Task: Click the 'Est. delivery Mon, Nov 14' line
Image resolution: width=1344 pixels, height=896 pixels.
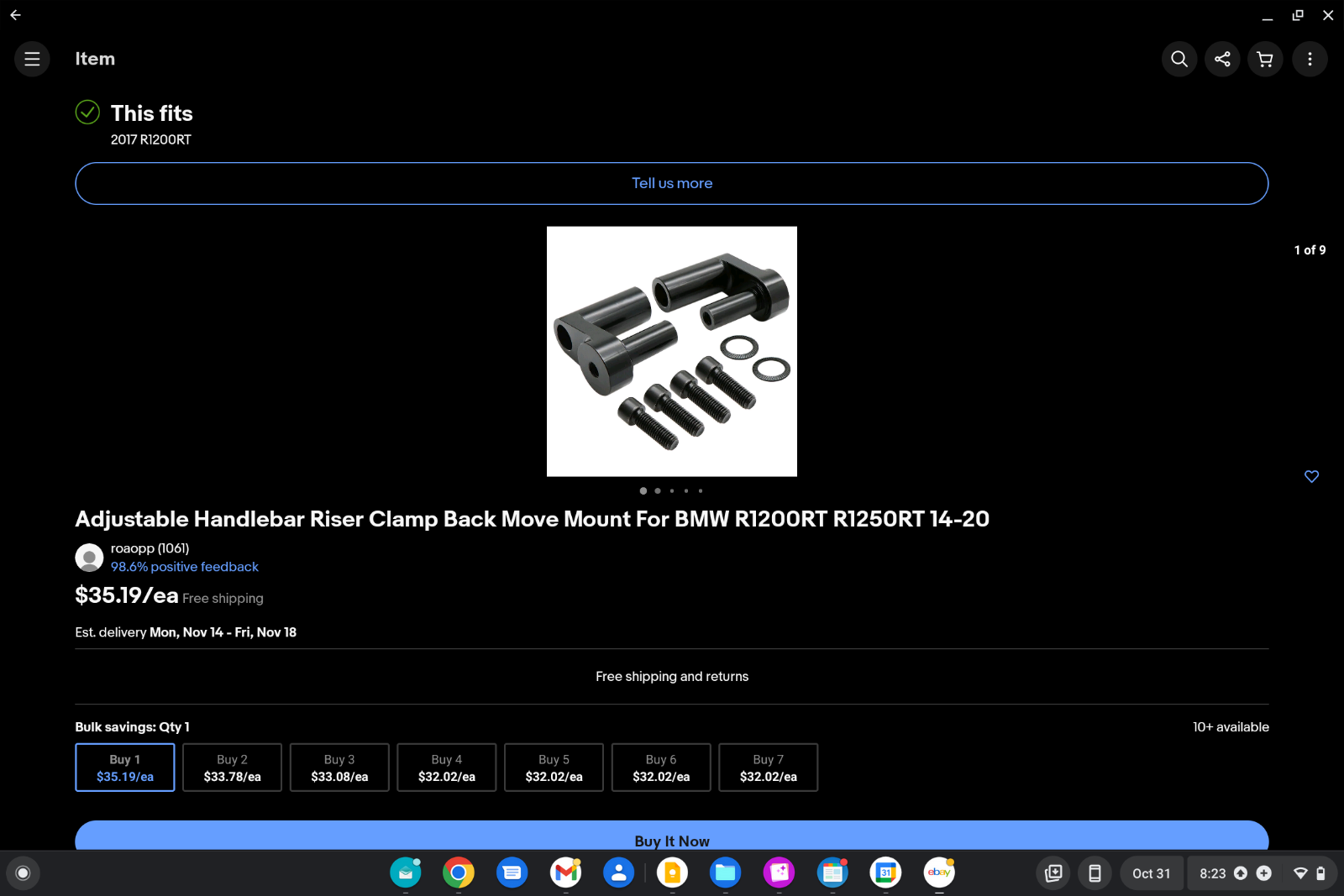Action: (186, 632)
